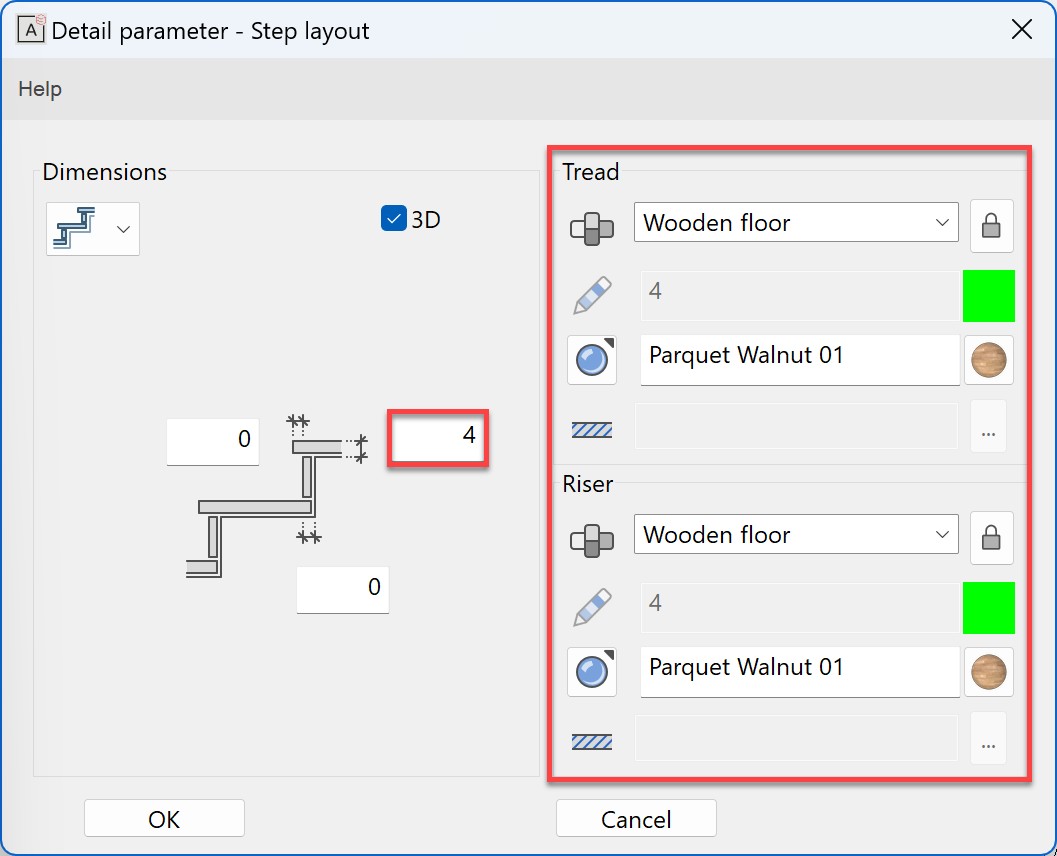The image size is (1057, 856).
Task: Toggle the 3D checkbox
Action: [393, 218]
